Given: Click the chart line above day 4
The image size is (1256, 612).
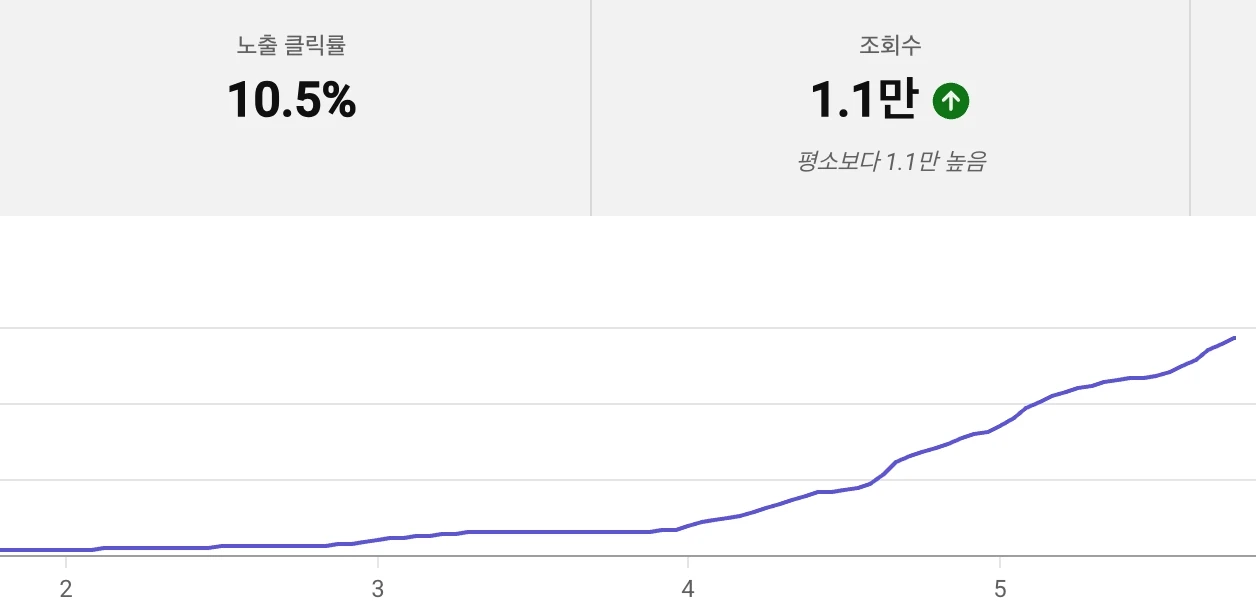Looking at the screenshot, I should pyautogui.click(x=688, y=525).
